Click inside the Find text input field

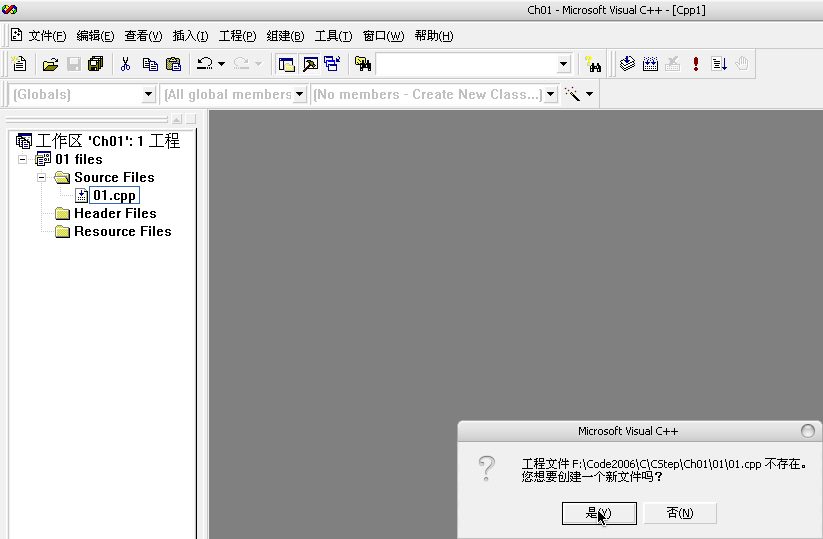(466, 64)
